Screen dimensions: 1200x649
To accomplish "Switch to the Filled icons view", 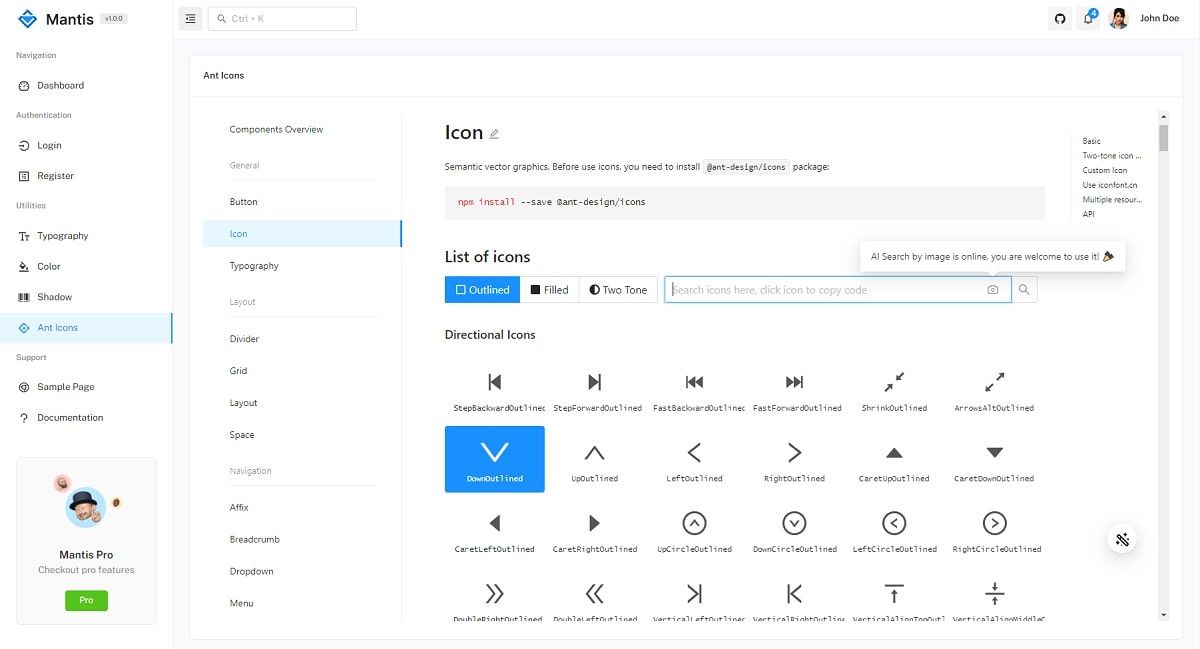I will (x=549, y=289).
